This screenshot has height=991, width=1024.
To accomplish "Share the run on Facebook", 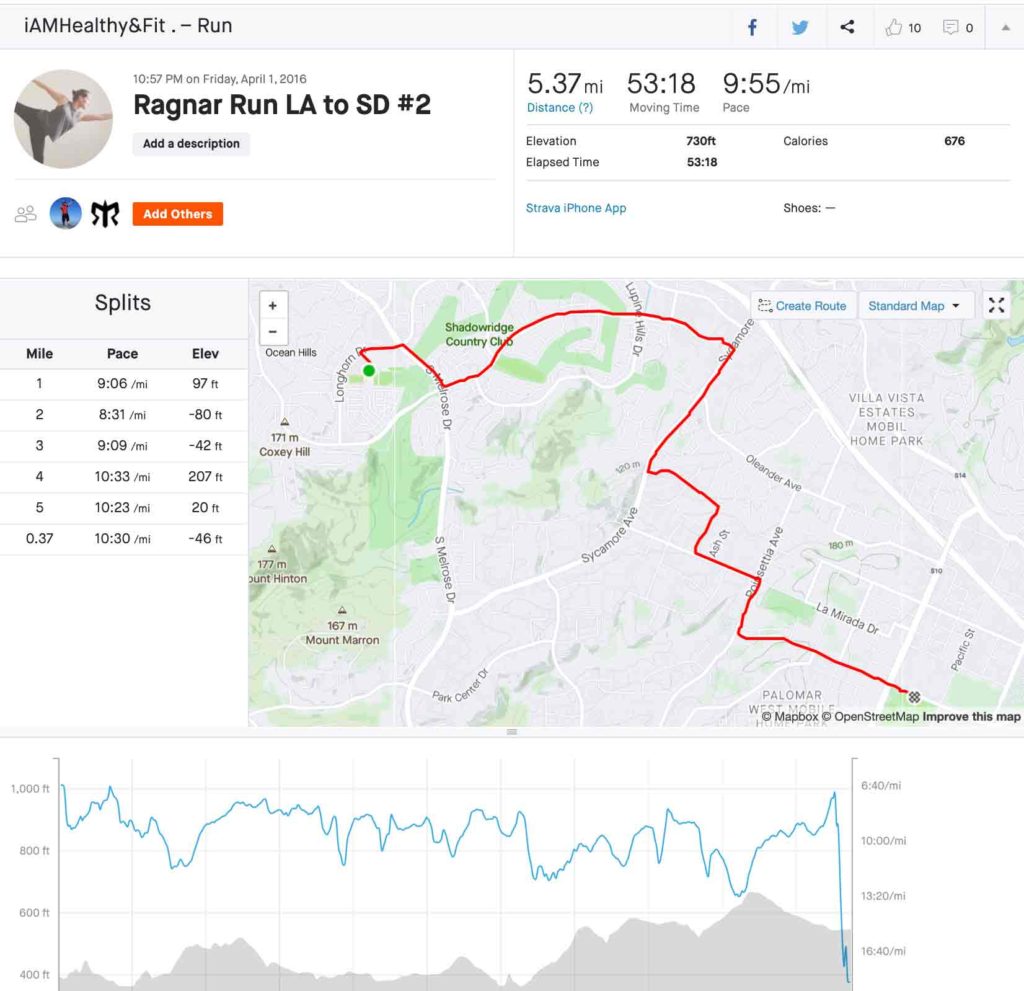I will tap(753, 28).
